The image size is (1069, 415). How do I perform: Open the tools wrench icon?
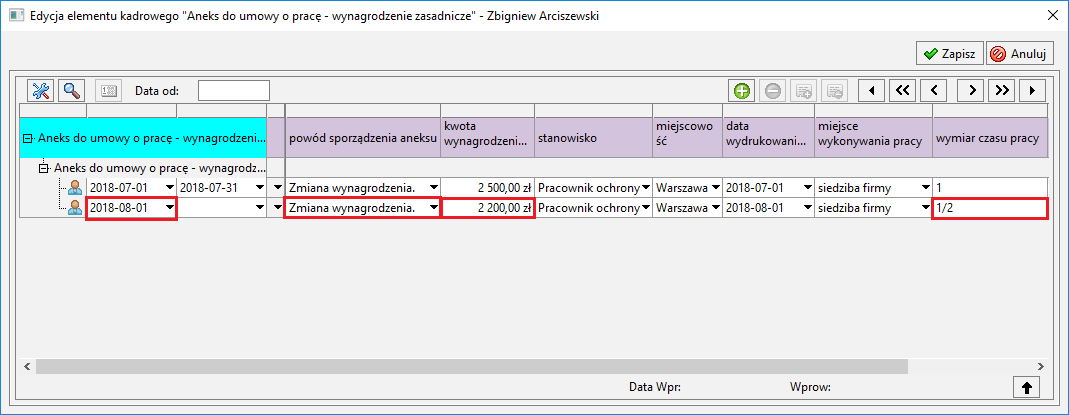(40, 90)
